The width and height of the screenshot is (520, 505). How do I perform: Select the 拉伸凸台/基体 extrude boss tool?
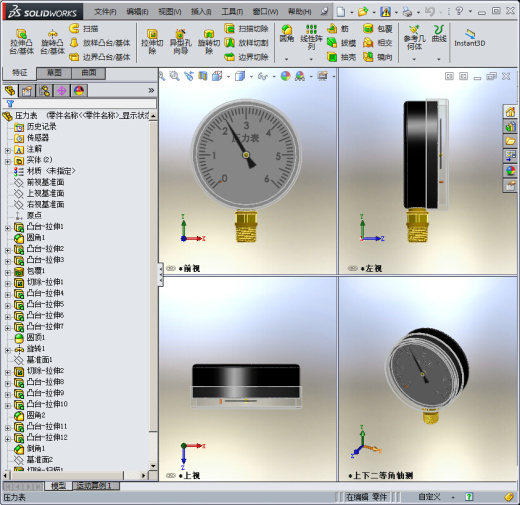(x=22, y=41)
